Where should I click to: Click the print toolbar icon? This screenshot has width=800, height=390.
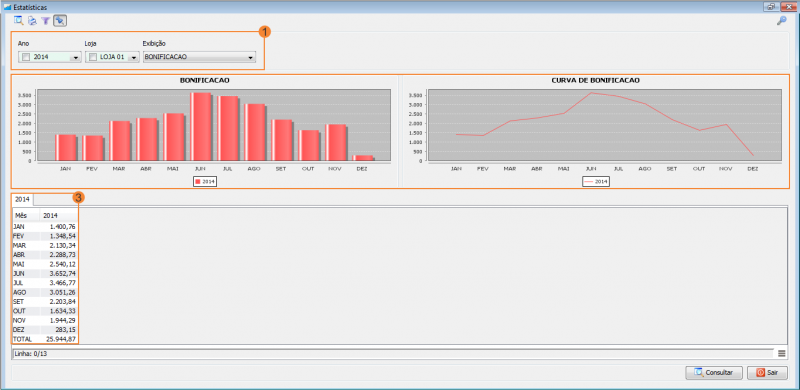[x=32, y=21]
